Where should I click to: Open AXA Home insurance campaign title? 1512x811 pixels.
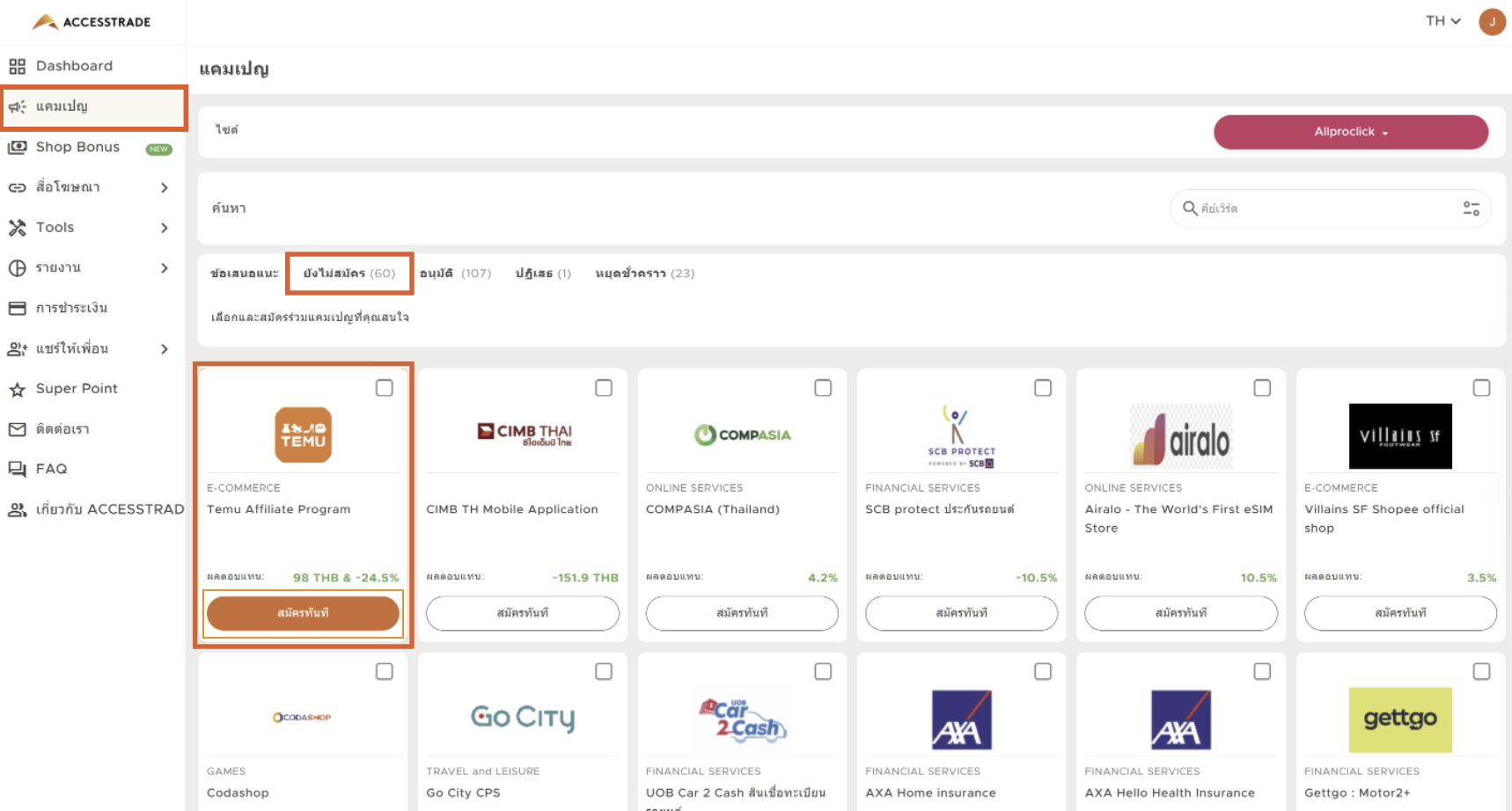tap(930, 793)
